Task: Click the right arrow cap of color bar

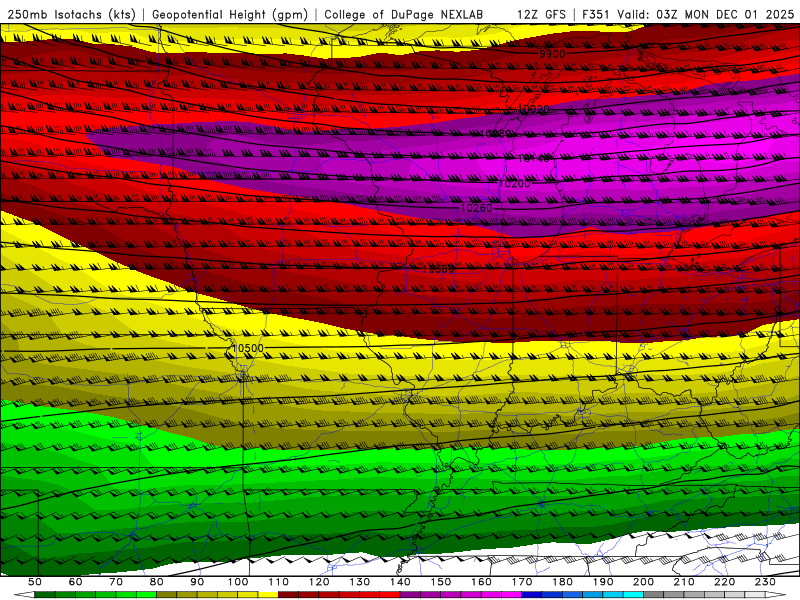Action: 776,595
